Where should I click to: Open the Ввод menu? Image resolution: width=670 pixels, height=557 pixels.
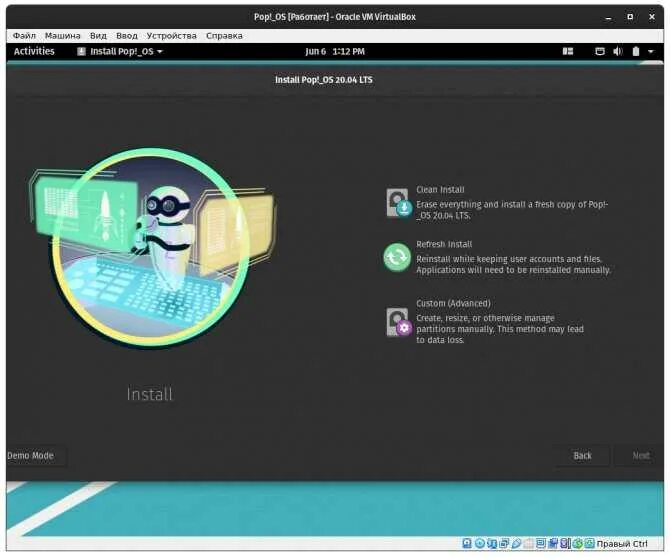coord(127,36)
